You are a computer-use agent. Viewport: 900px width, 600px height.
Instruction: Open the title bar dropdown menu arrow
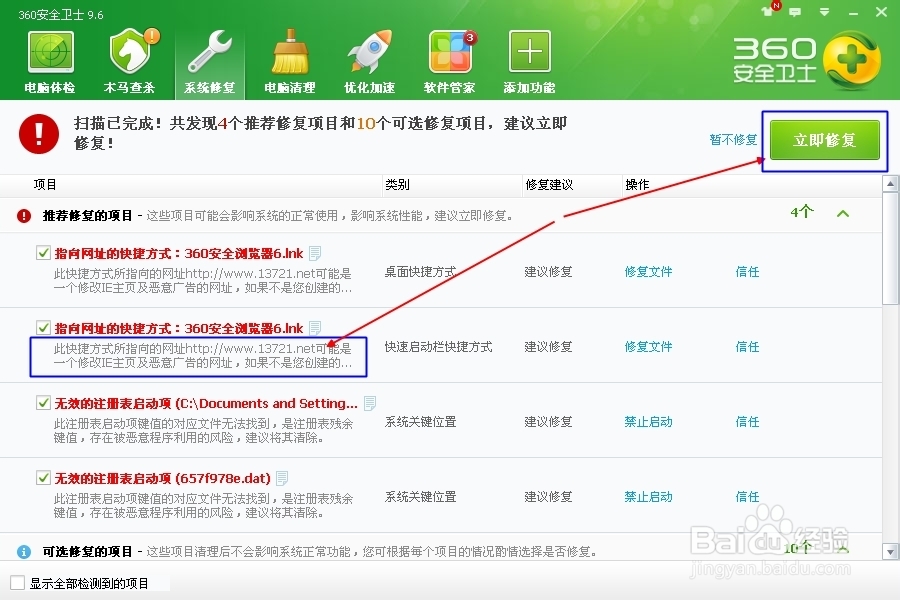click(824, 12)
